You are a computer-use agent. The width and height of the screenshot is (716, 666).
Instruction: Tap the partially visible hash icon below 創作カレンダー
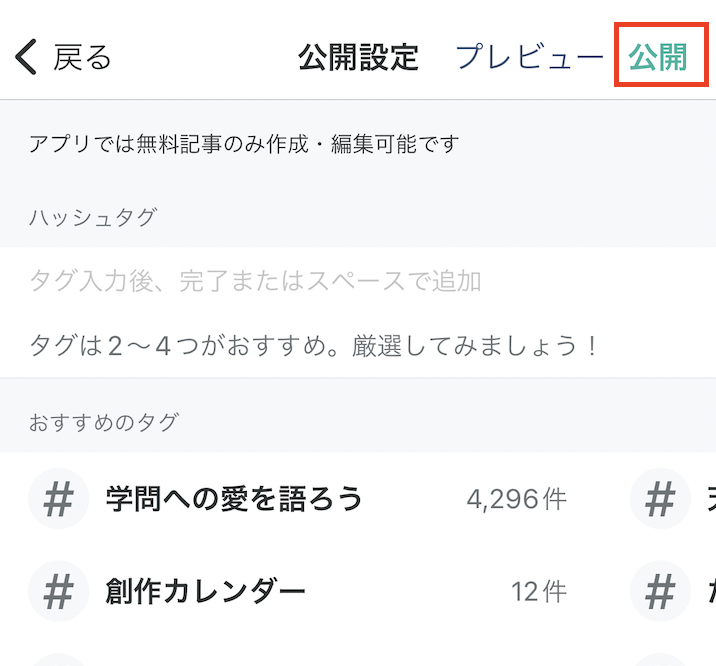[58, 660]
